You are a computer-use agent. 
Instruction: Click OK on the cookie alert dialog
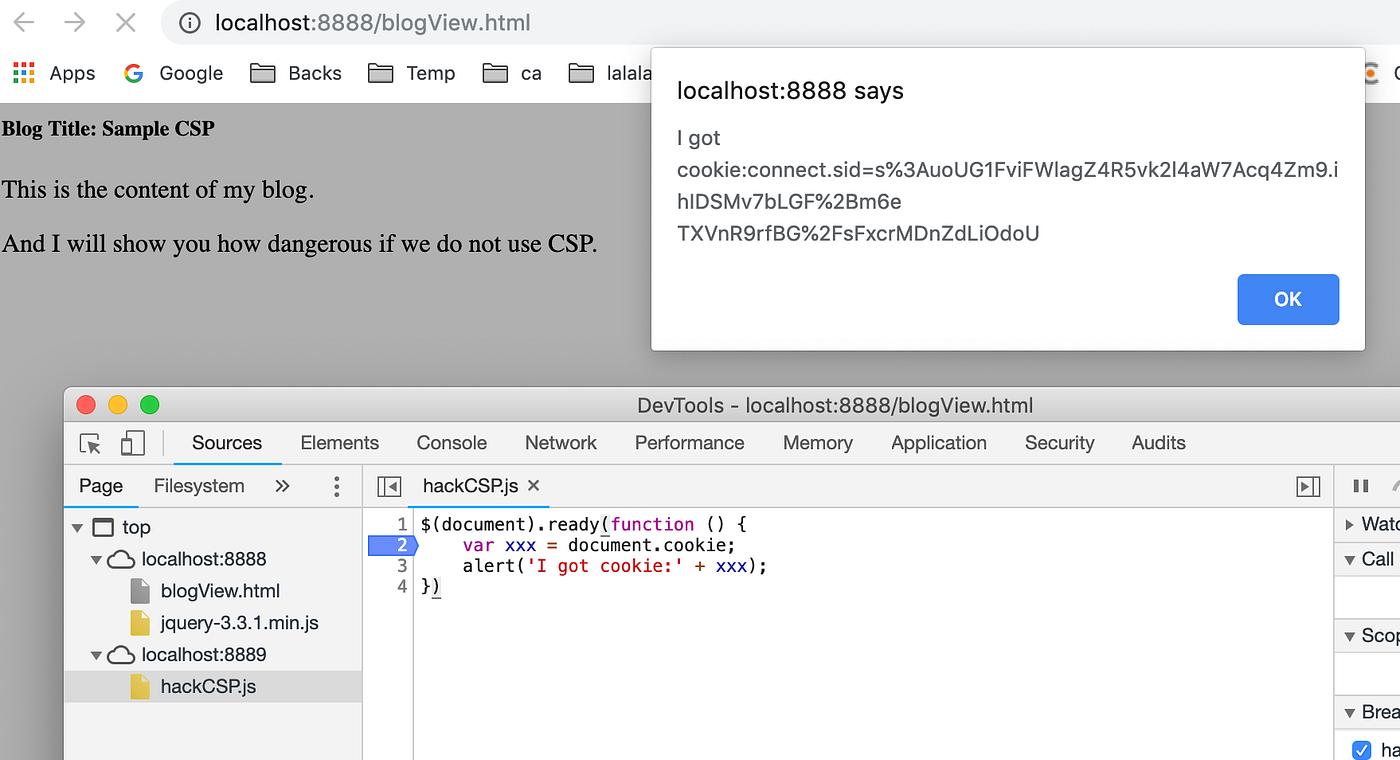pos(1288,299)
